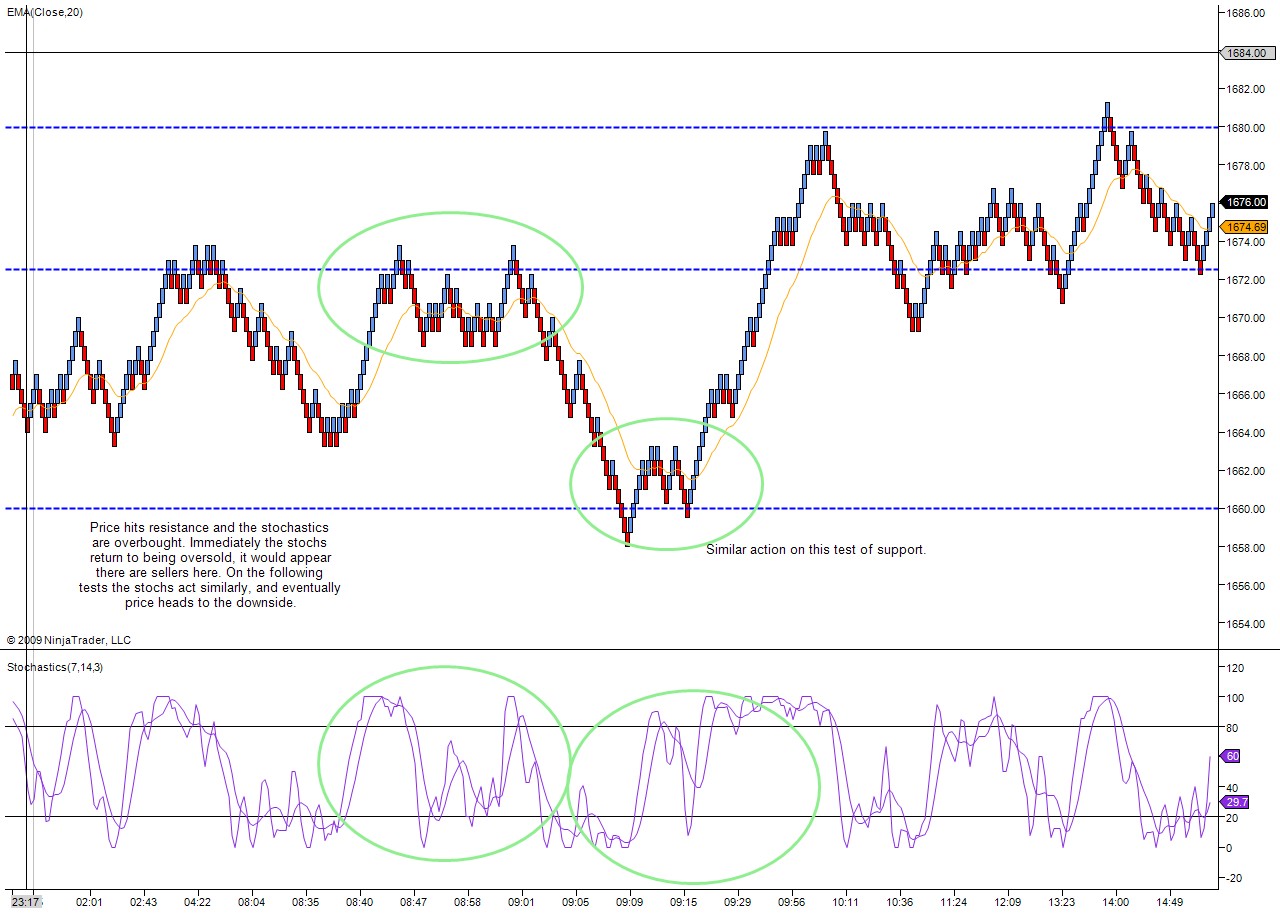The height and width of the screenshot is (915, 1280).
Task: Click the 09:05 time axis label
Action: (576, 902)
